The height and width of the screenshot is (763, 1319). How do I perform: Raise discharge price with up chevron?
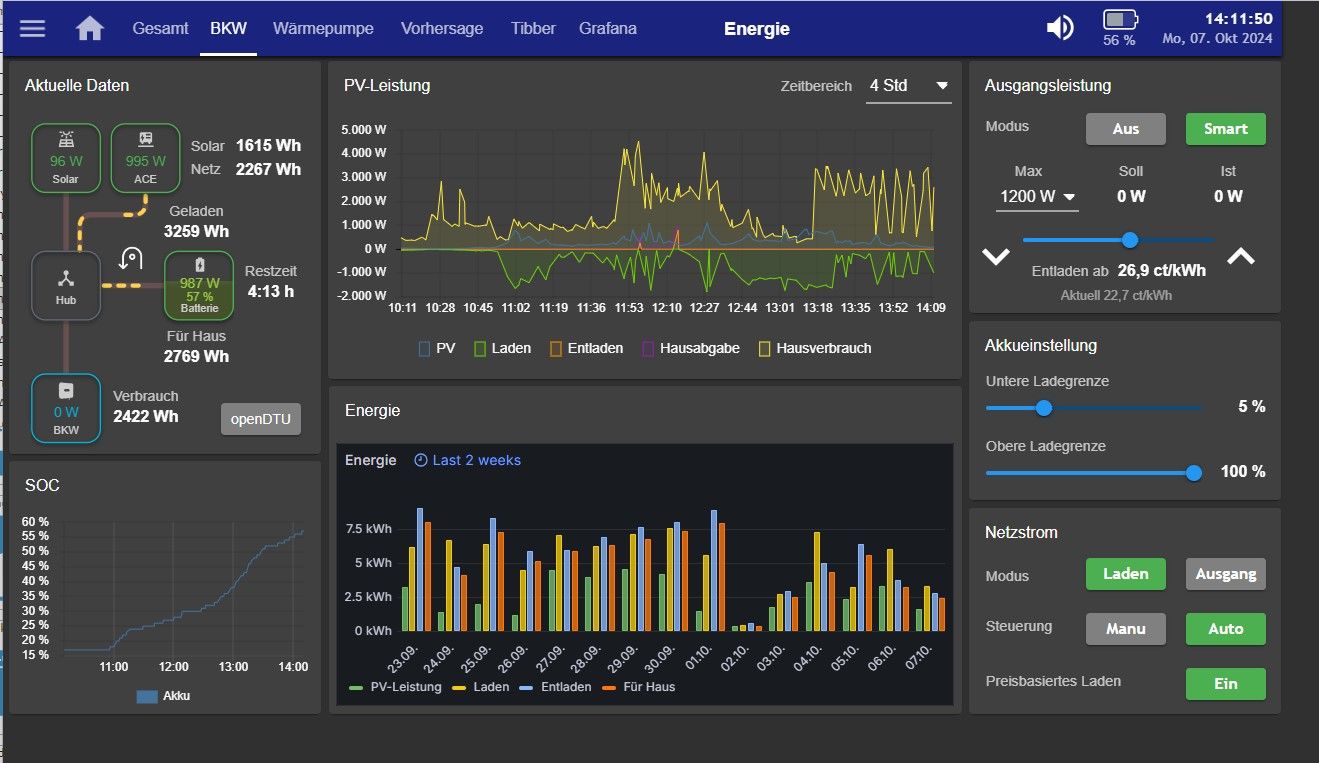(1240, 256)
